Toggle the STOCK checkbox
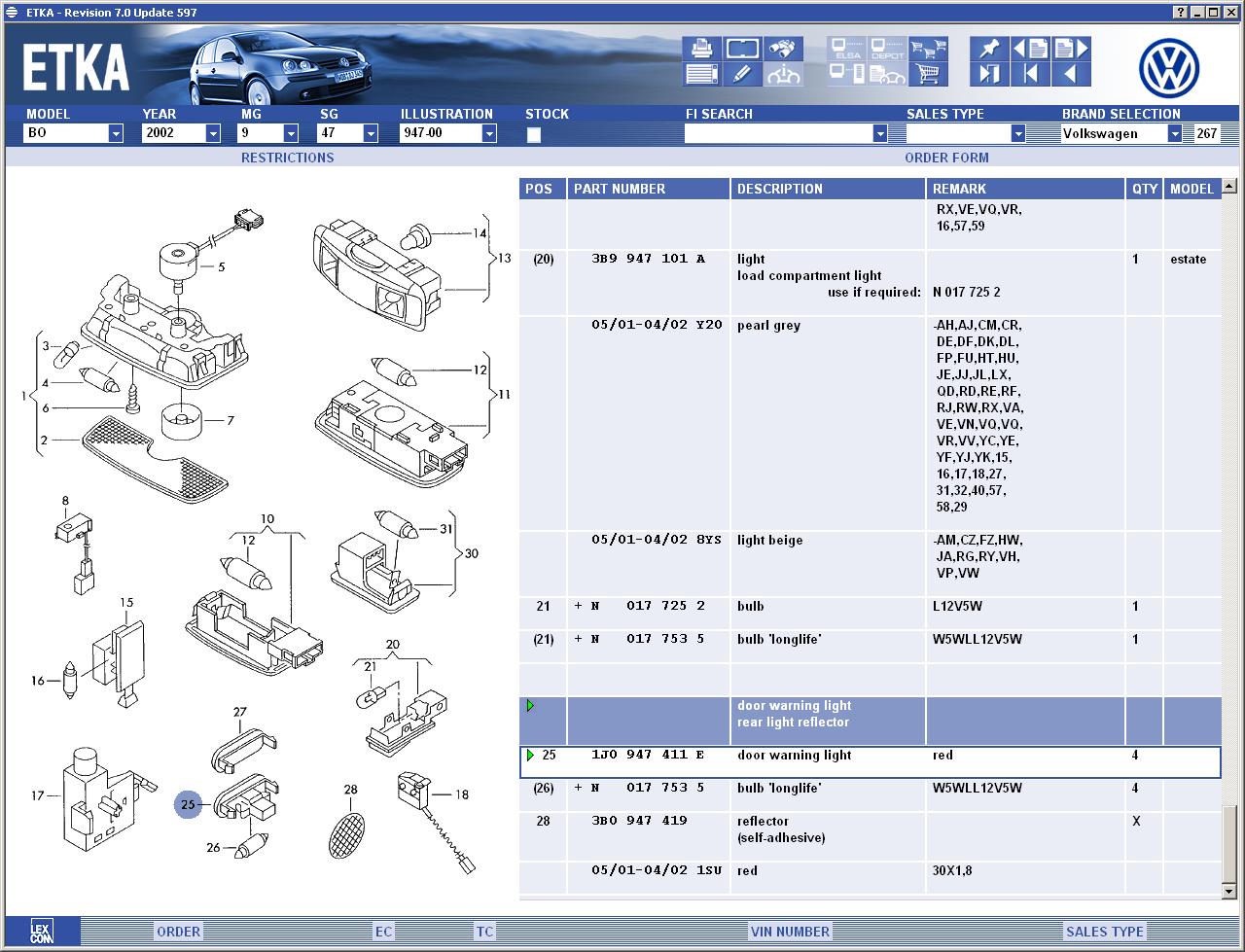This screenshot has width=1245, height=952. [534, 135]
